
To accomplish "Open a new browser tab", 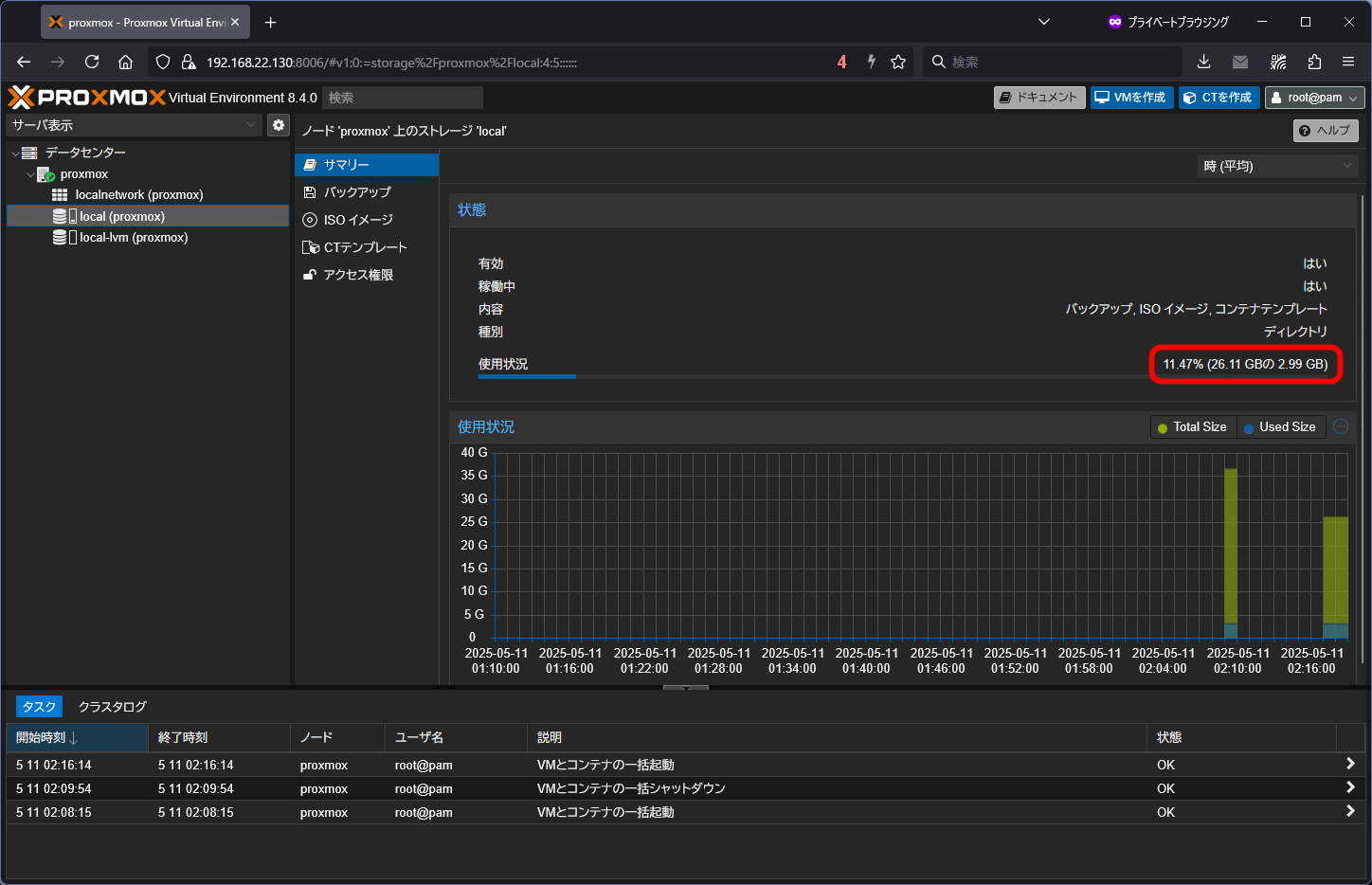I will click(271, 22).
